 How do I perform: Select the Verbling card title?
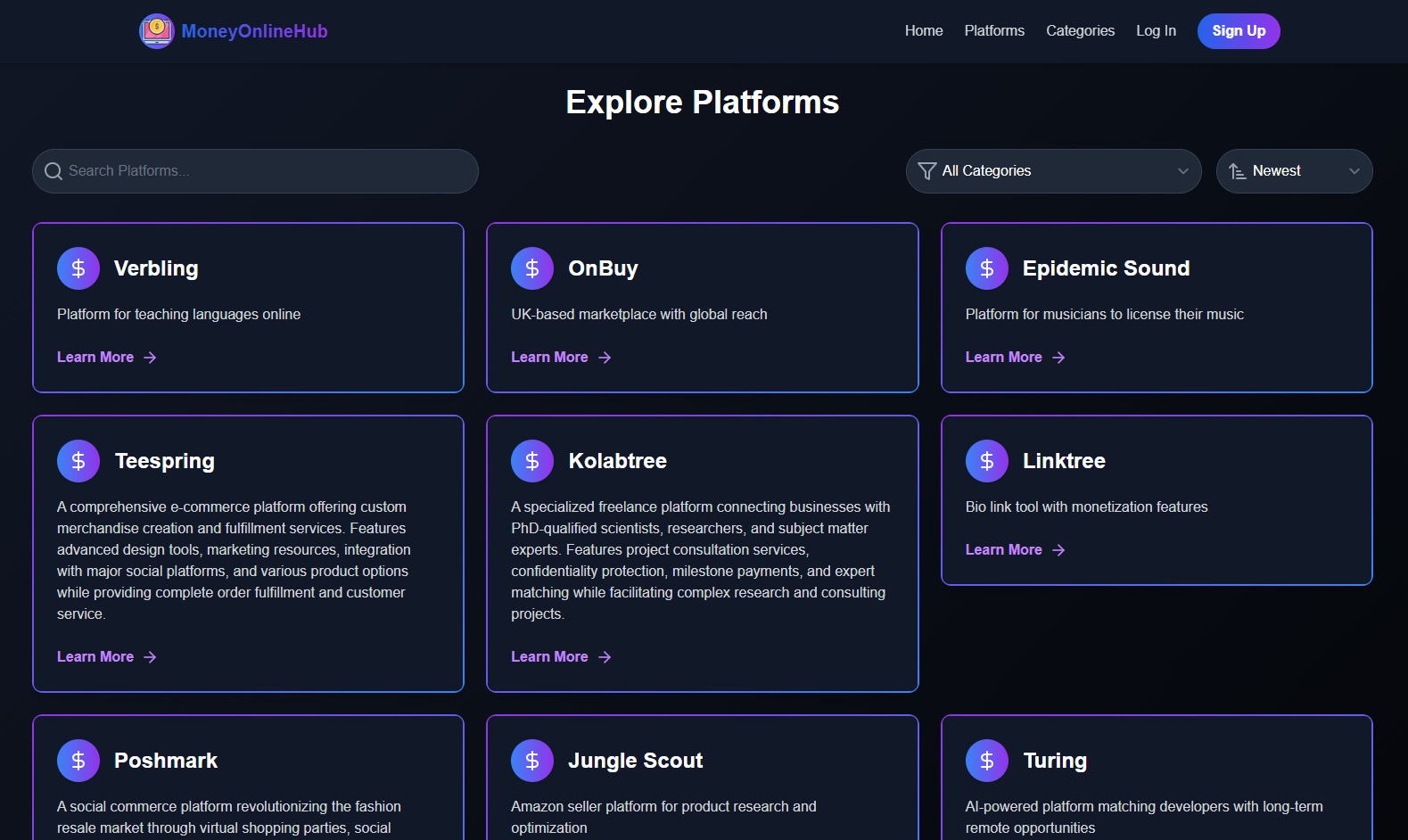coord(156,268)
